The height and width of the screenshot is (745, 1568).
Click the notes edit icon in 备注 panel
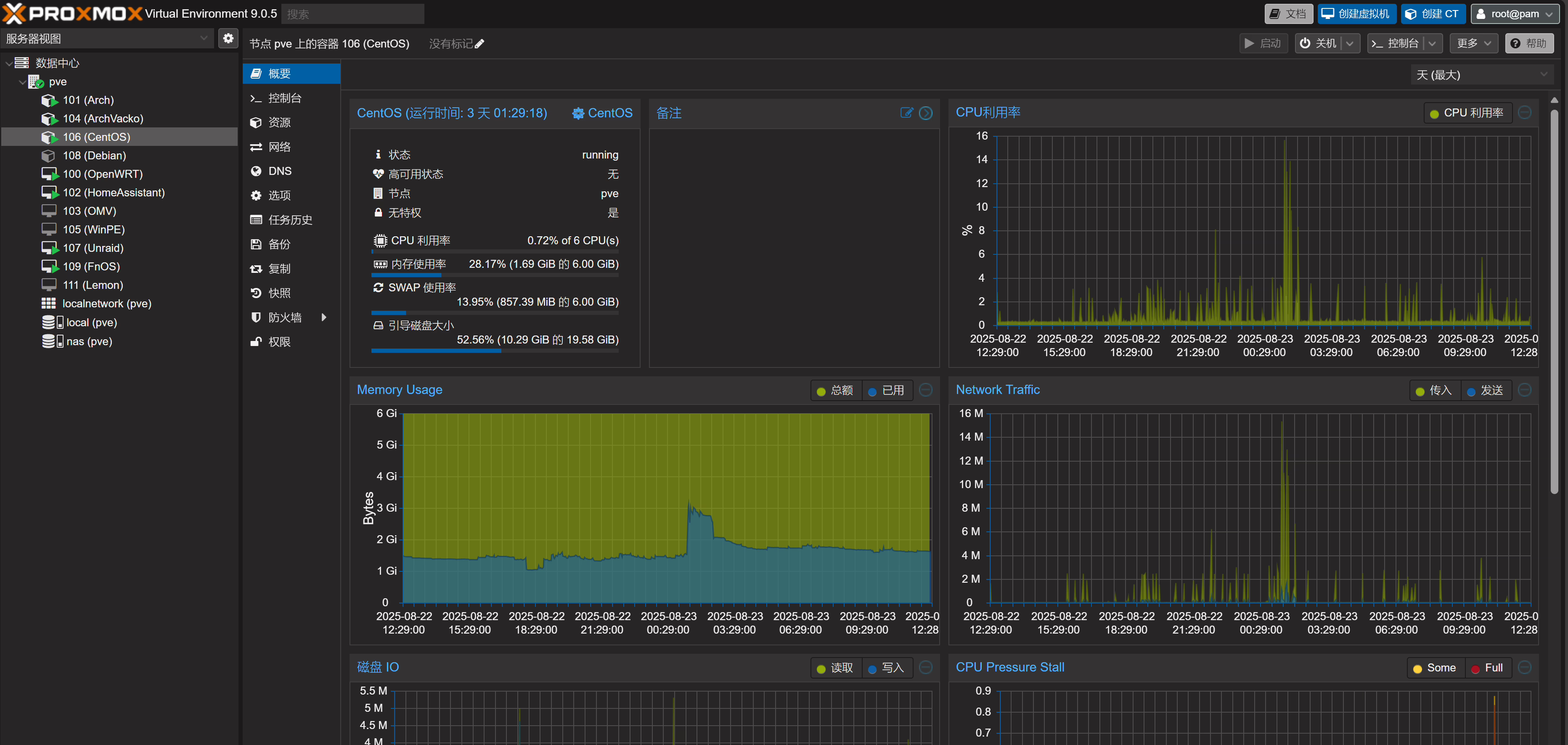pos(906,113)
